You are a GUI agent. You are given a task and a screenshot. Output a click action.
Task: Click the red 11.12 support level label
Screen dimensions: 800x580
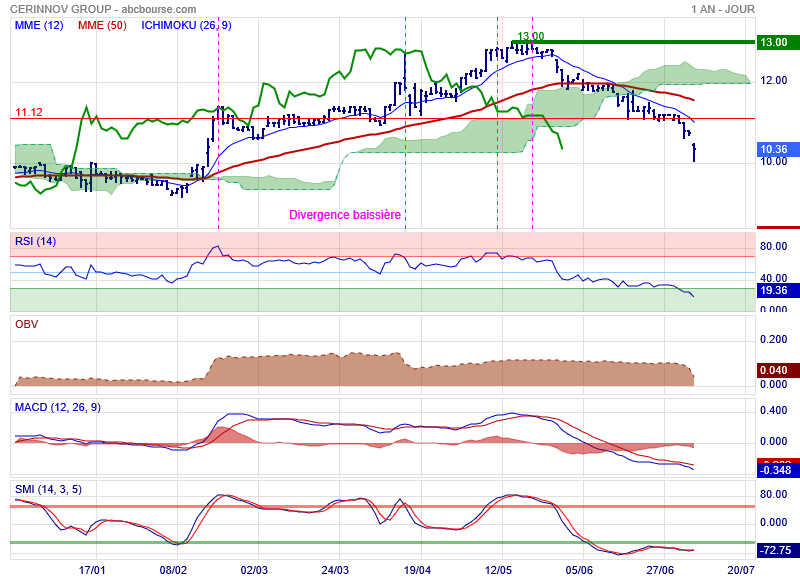click(x=29, y=112)
